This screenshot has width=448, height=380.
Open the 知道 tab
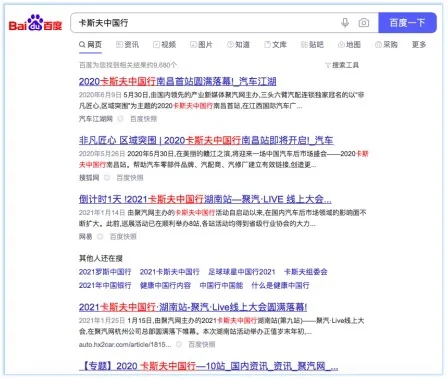coord(238,45)
